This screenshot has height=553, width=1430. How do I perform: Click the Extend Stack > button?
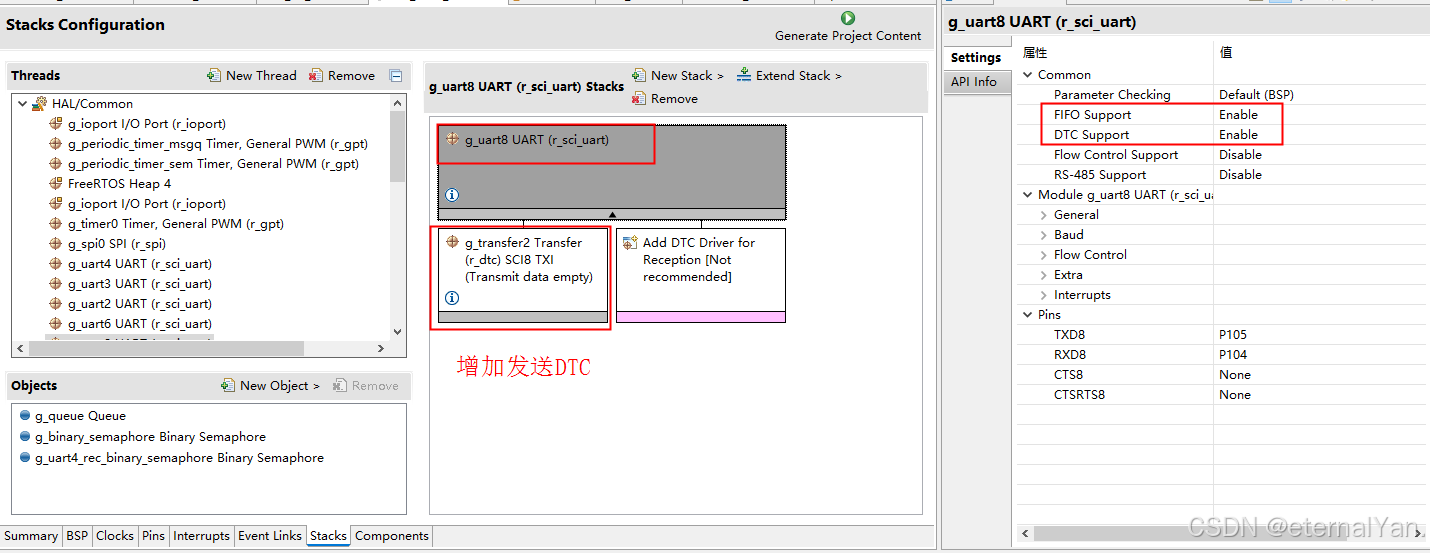click(x=789, y=75)
